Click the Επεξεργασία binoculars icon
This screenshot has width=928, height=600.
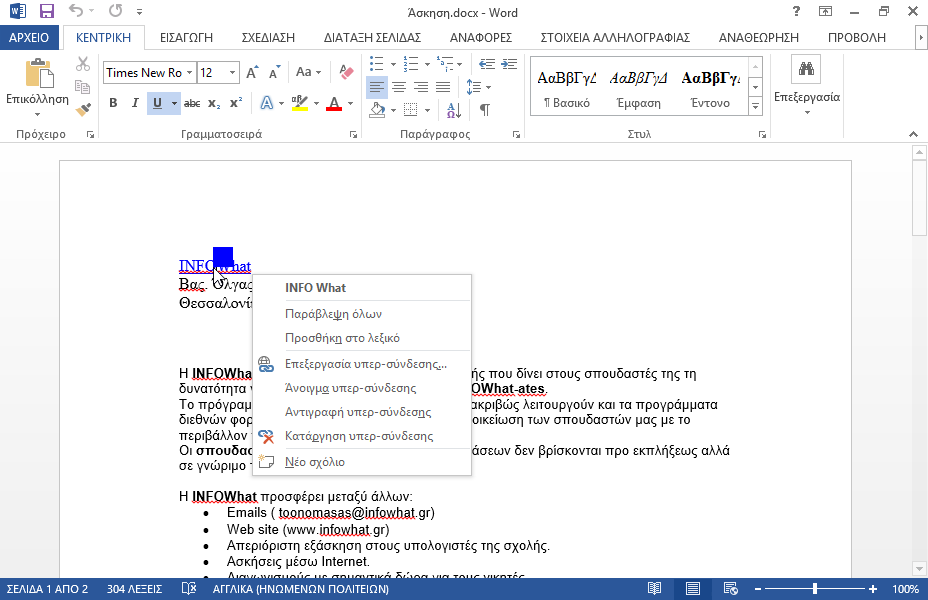pyautogui.click(x=806, y=69)
